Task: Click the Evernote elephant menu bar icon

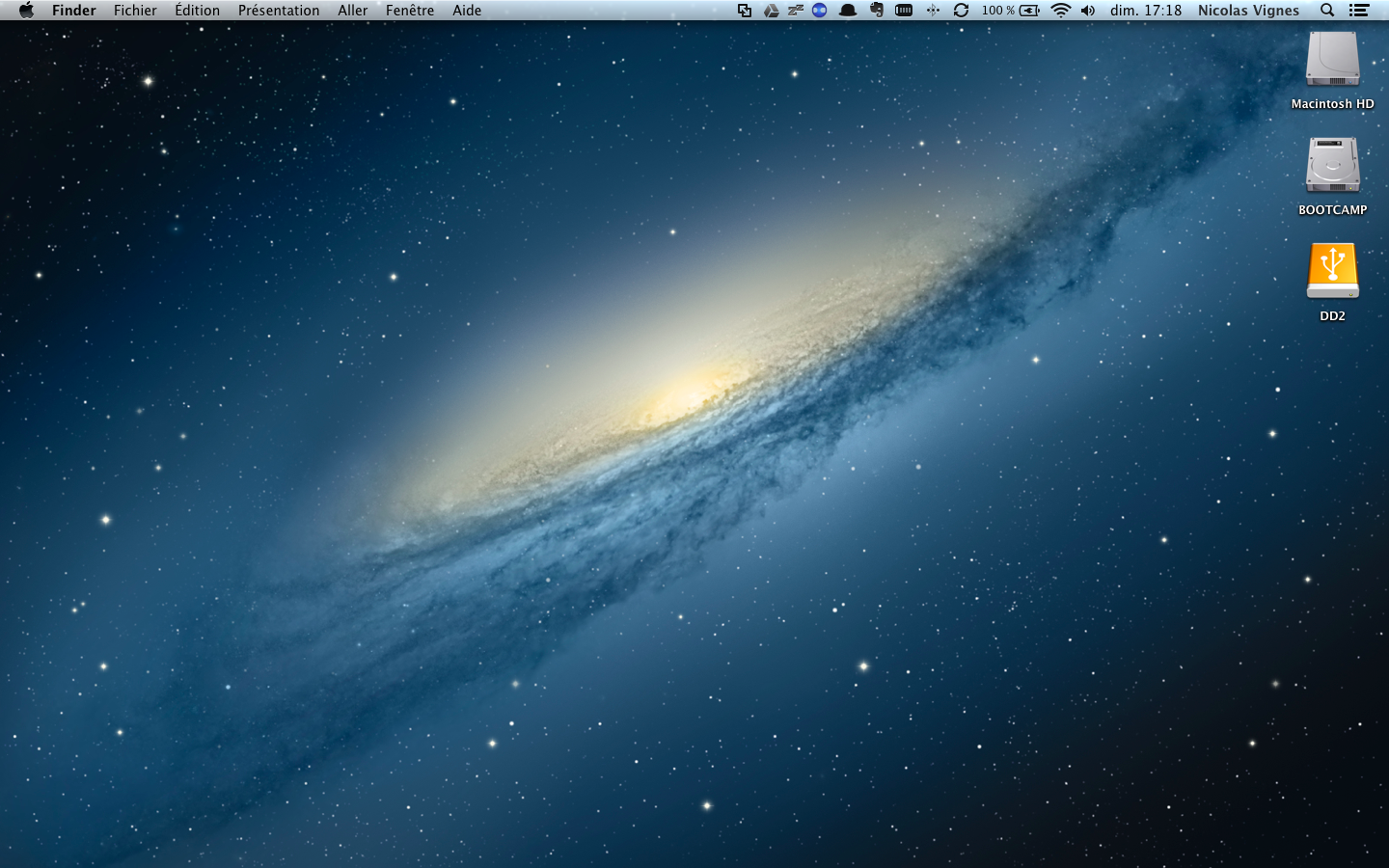Action: (877, 11)
